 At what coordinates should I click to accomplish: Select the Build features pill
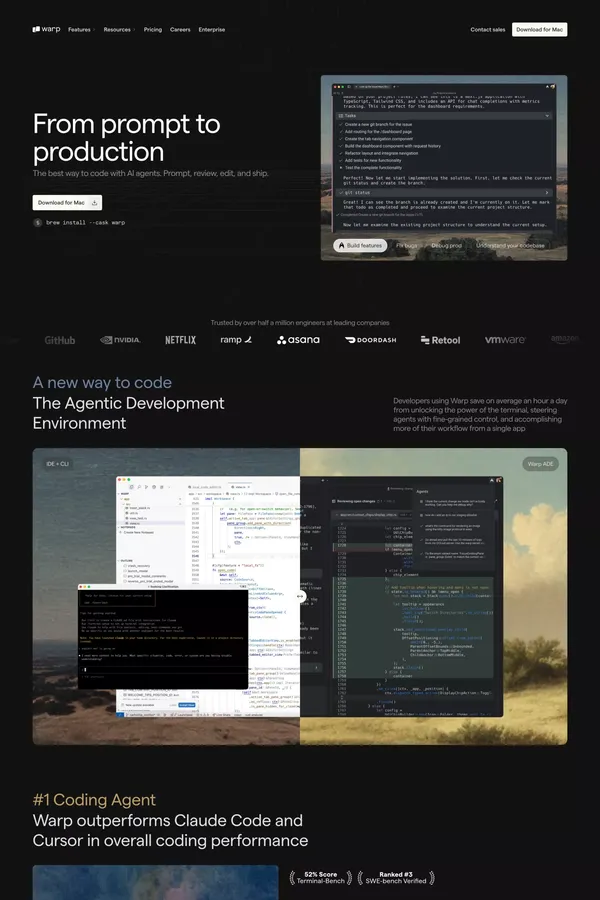(360, 246)
